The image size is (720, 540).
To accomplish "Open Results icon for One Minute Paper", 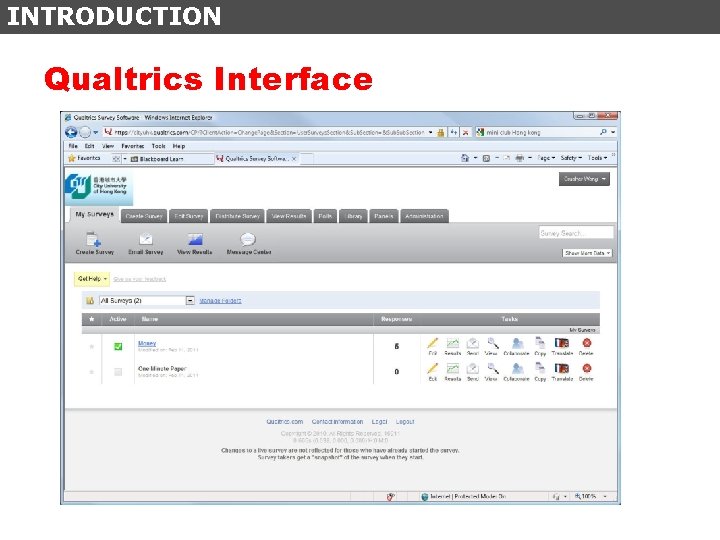I will pos(453,368).
